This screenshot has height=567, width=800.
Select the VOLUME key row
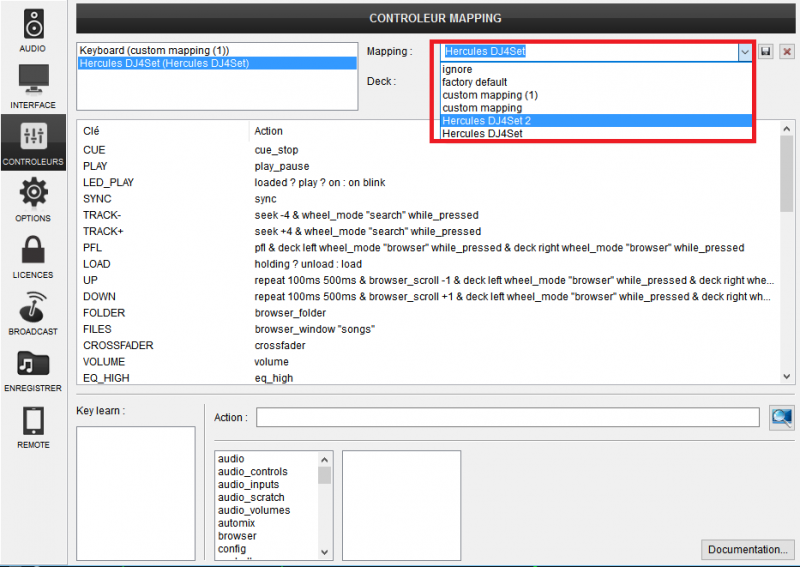(x=429, y=362)
